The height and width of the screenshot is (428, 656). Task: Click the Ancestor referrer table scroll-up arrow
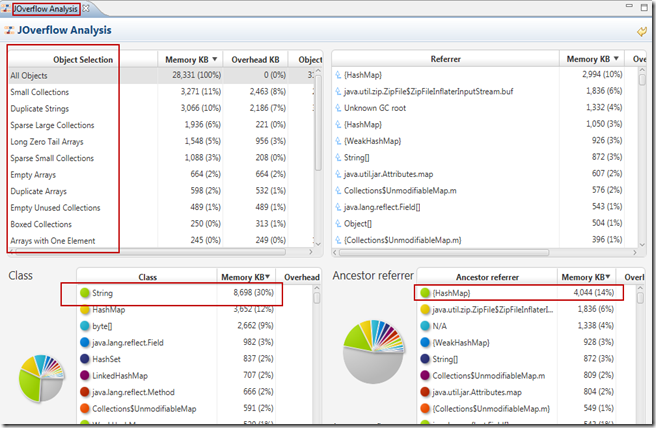pyautogui.click(x=640, y=288)
